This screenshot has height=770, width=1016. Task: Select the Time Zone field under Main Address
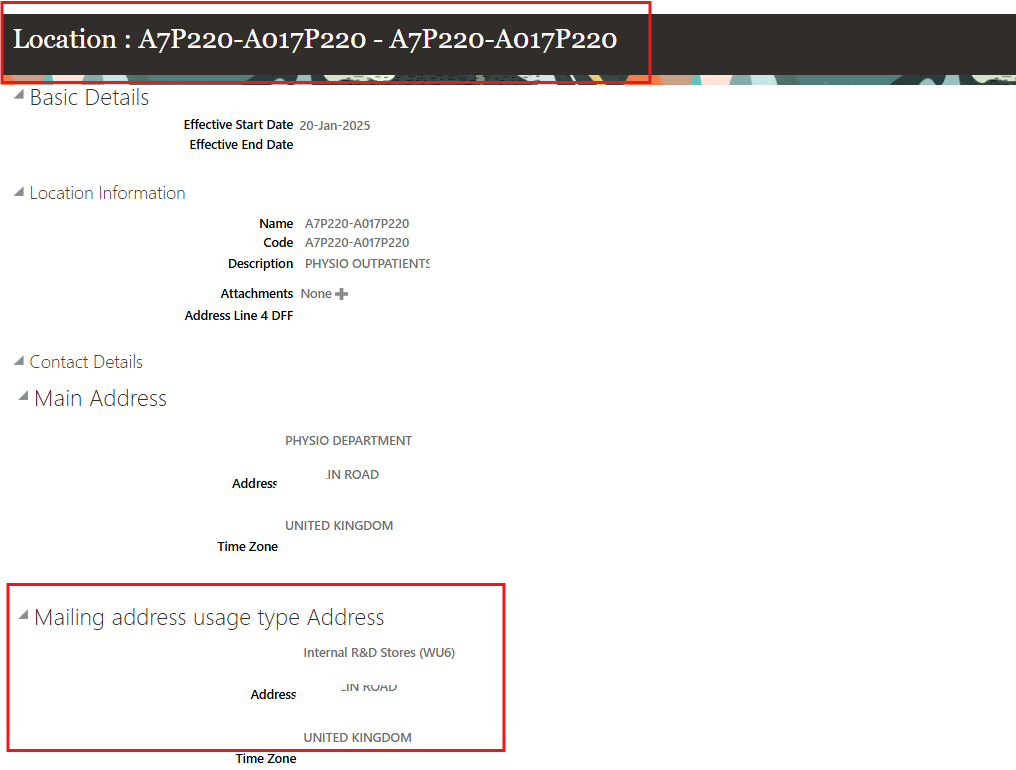[247, 546]
